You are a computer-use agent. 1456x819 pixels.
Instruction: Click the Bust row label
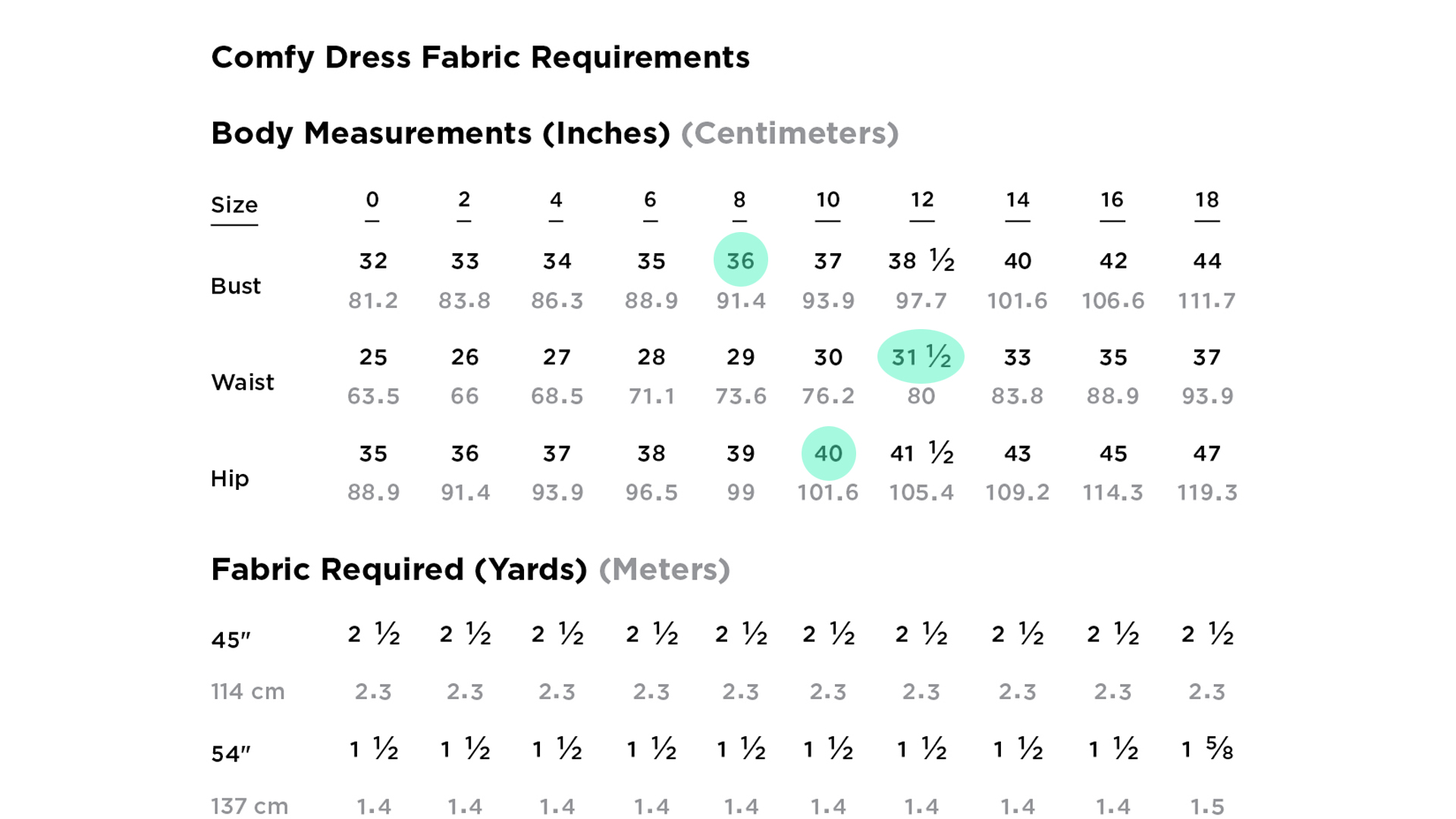[236, 286]
